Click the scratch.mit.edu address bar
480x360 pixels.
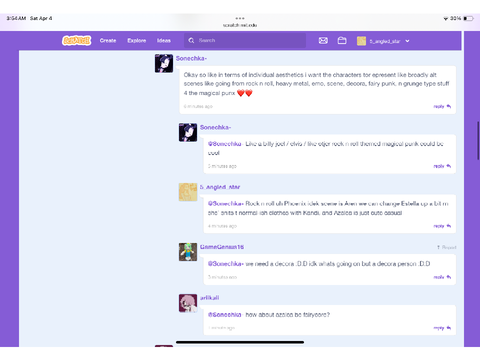click(x=240, y=25)
